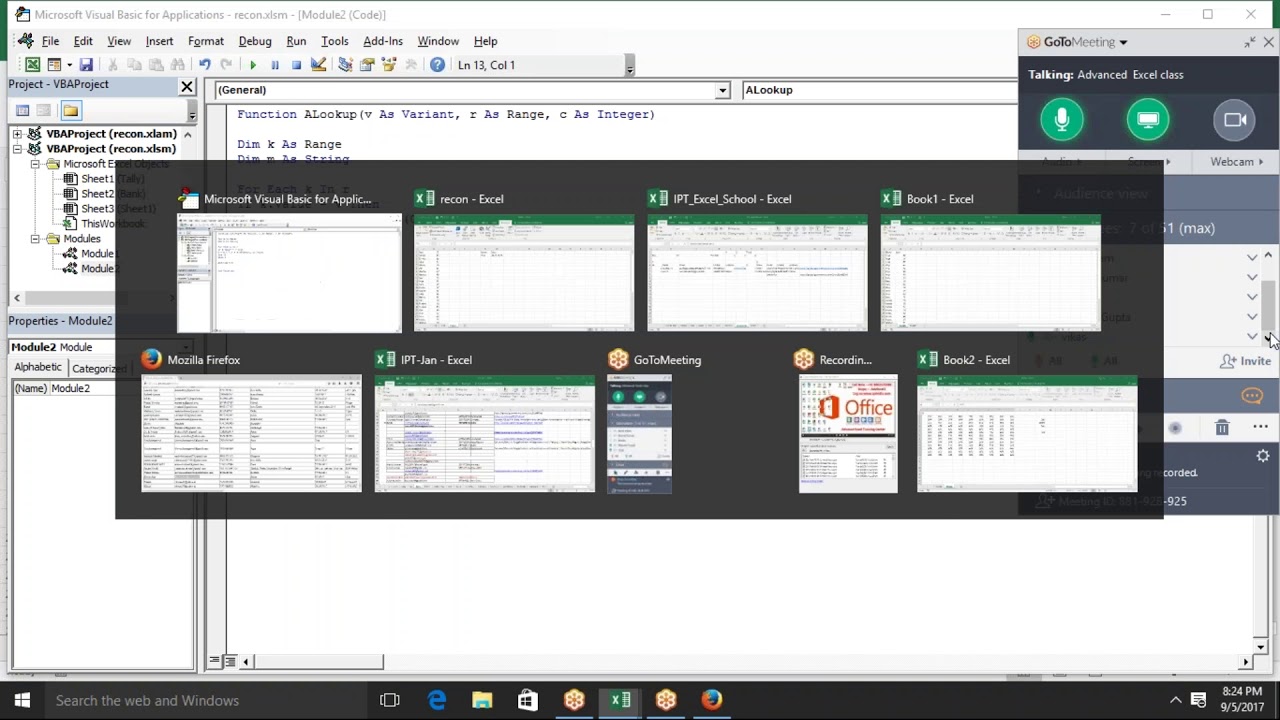The width and height of the screenshot is (1280, 720).
Task: Open Microsoft Edge from taskbar
Action: (437, 700)
